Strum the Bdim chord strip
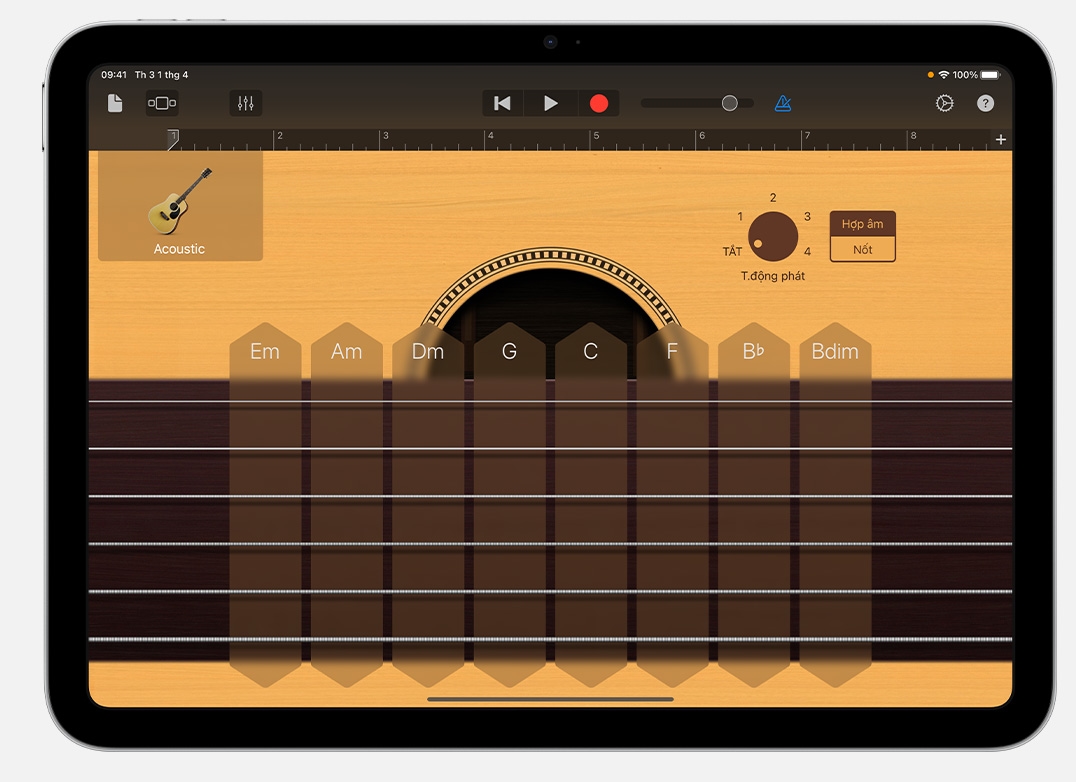Viewport: 1076px width, 782px height. pyautogui.click(x=835, y=500)
